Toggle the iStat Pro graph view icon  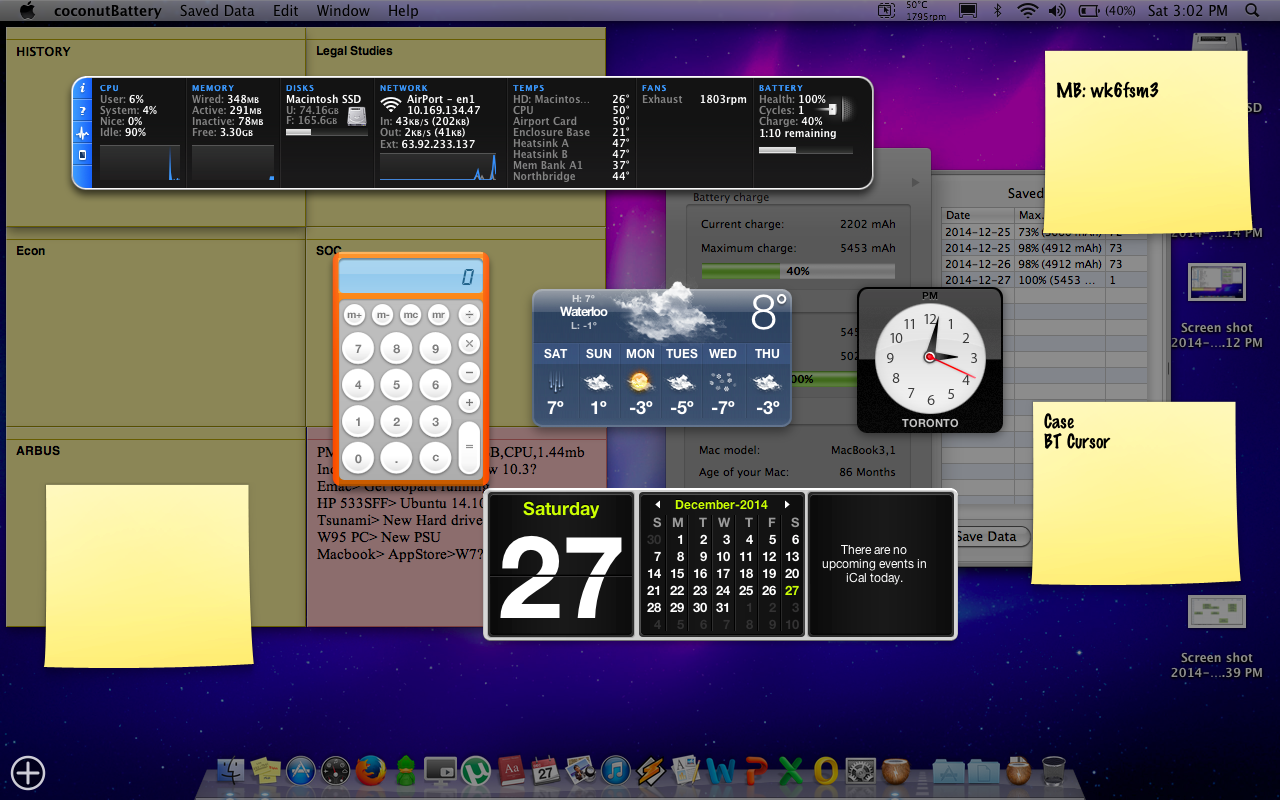pos(83,131)
